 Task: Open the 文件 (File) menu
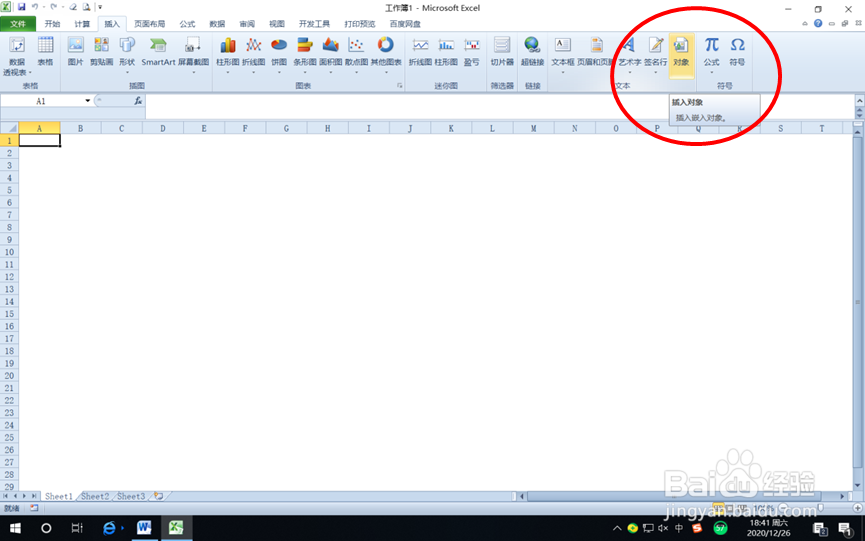(x=18, y=24)
